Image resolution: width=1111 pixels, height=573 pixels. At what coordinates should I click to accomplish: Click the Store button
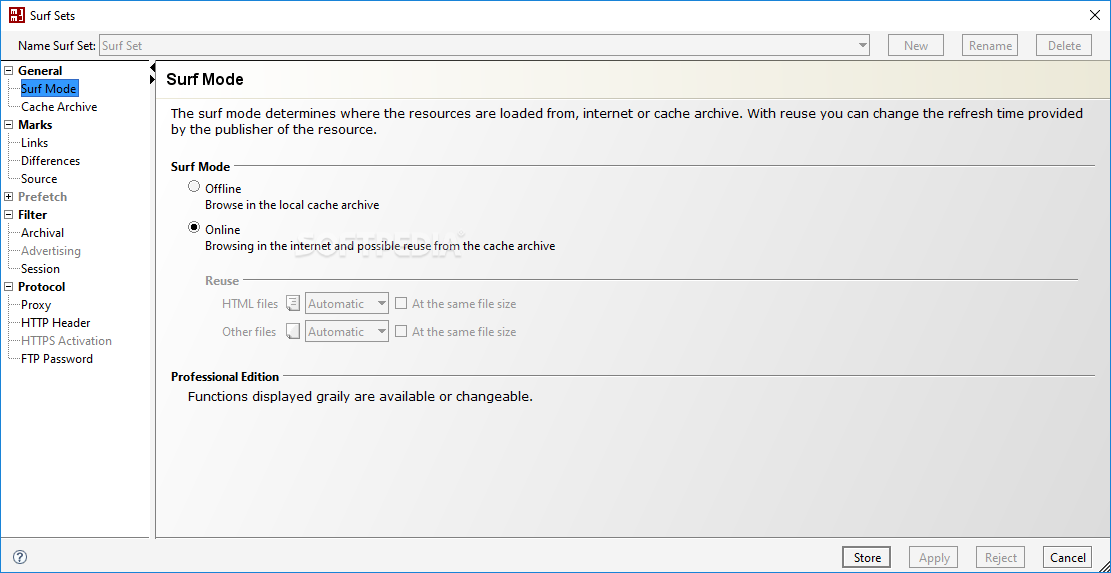(867, 557)
